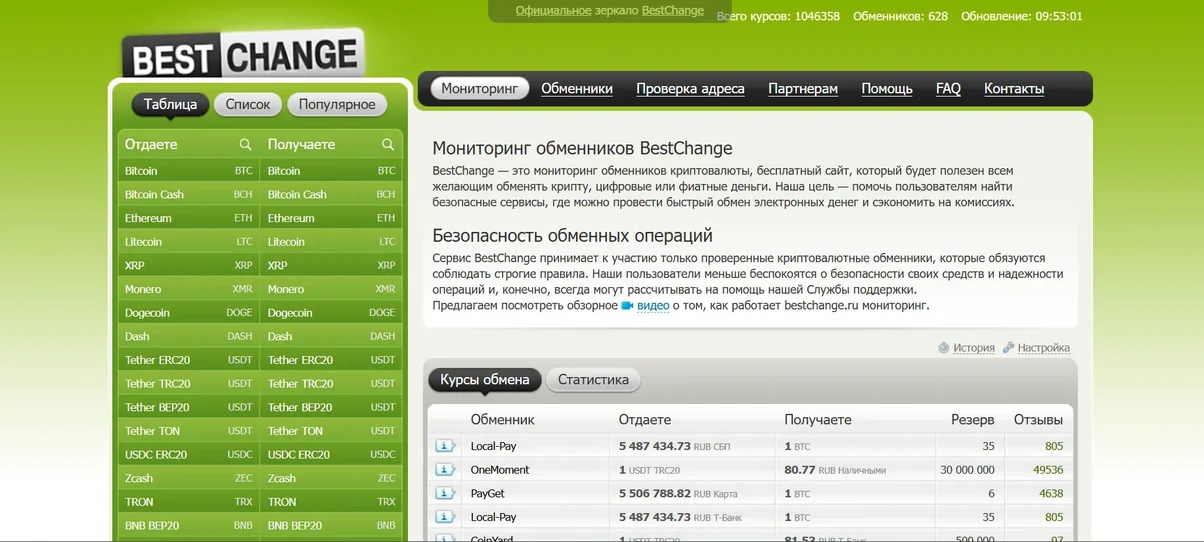Switch to Таблица view tab

(170, 104)
